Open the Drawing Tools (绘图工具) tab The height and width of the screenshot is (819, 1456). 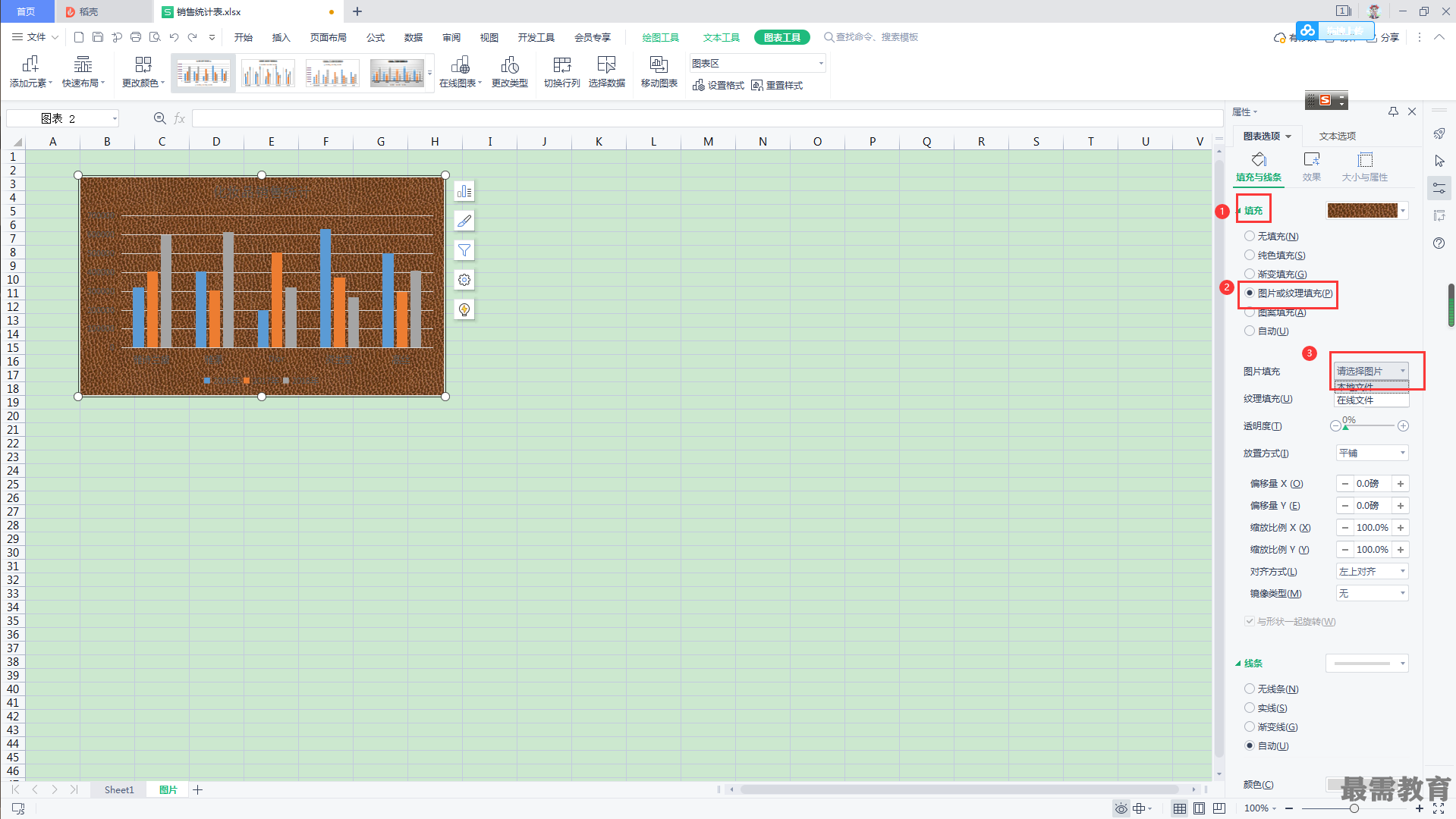[x=661, y=37]
